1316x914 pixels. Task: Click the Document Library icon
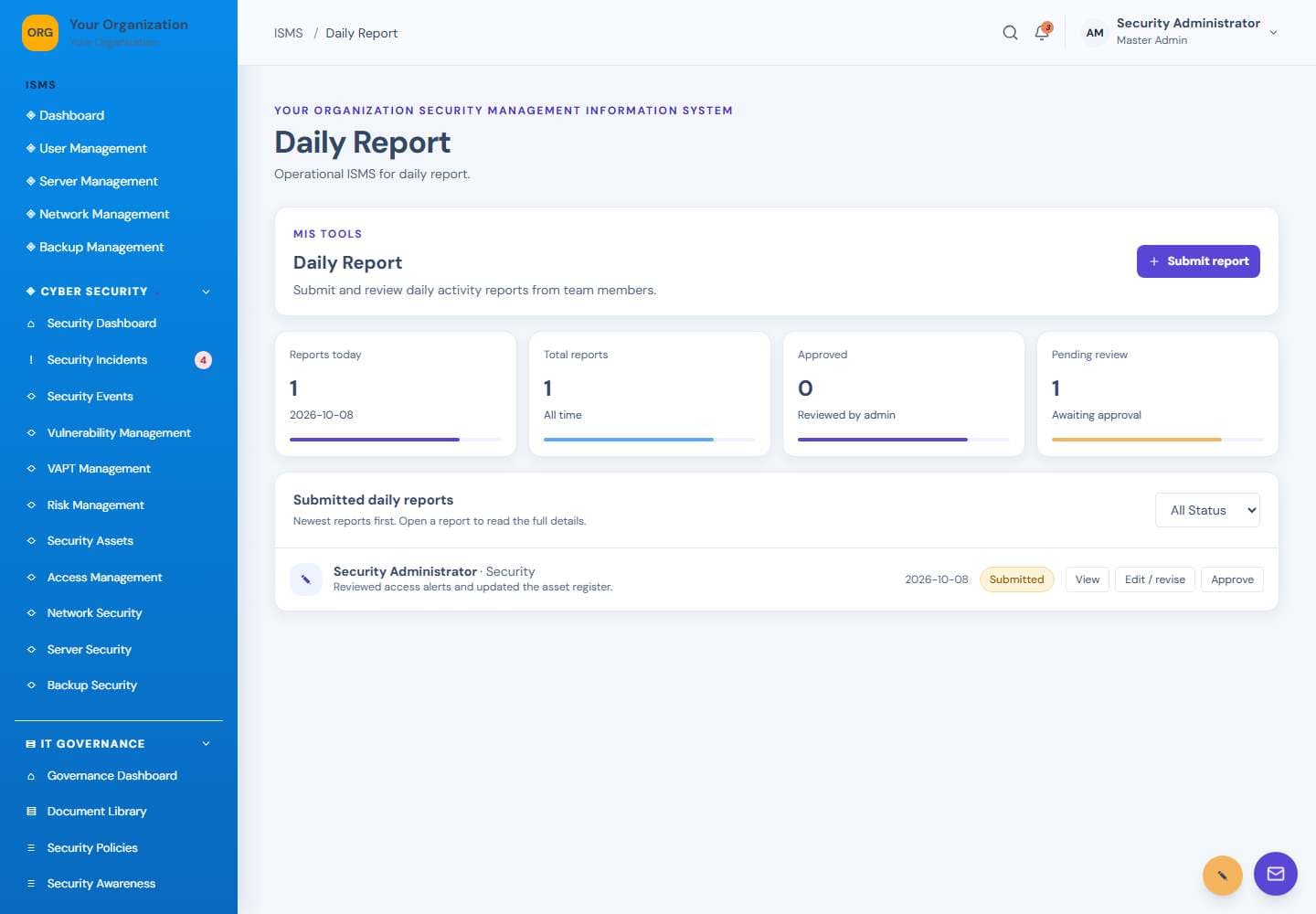(x=31, y=812)
